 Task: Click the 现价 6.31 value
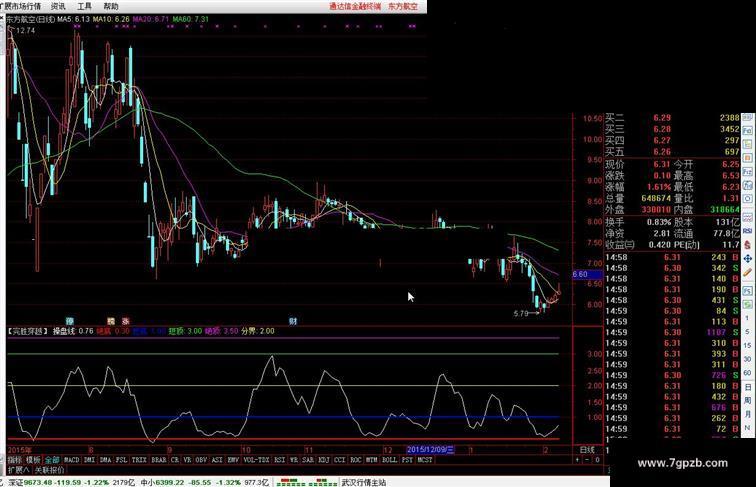(x=662, y=164)
